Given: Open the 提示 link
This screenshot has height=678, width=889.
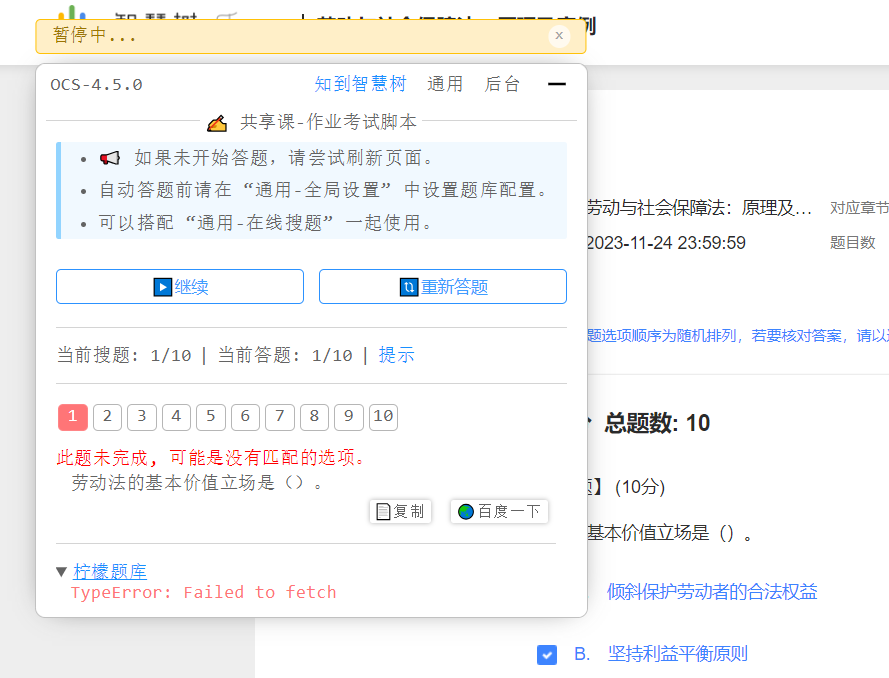Looking at the screenshot, I should tap(396, 355).
